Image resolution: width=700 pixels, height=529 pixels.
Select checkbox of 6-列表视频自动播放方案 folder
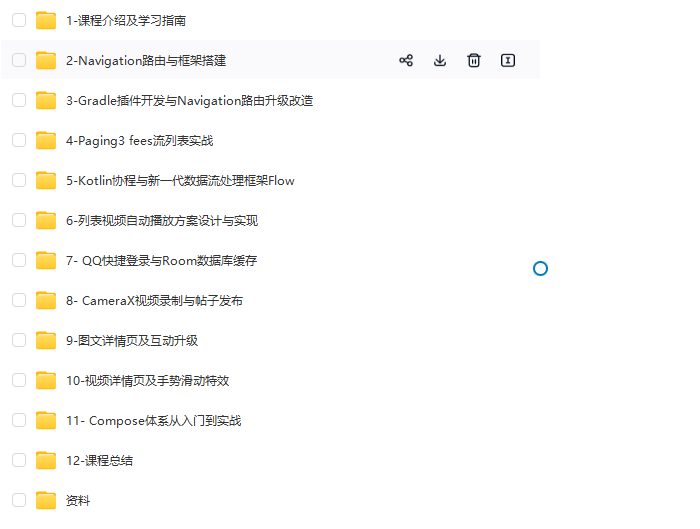click(x=19, y=220)
